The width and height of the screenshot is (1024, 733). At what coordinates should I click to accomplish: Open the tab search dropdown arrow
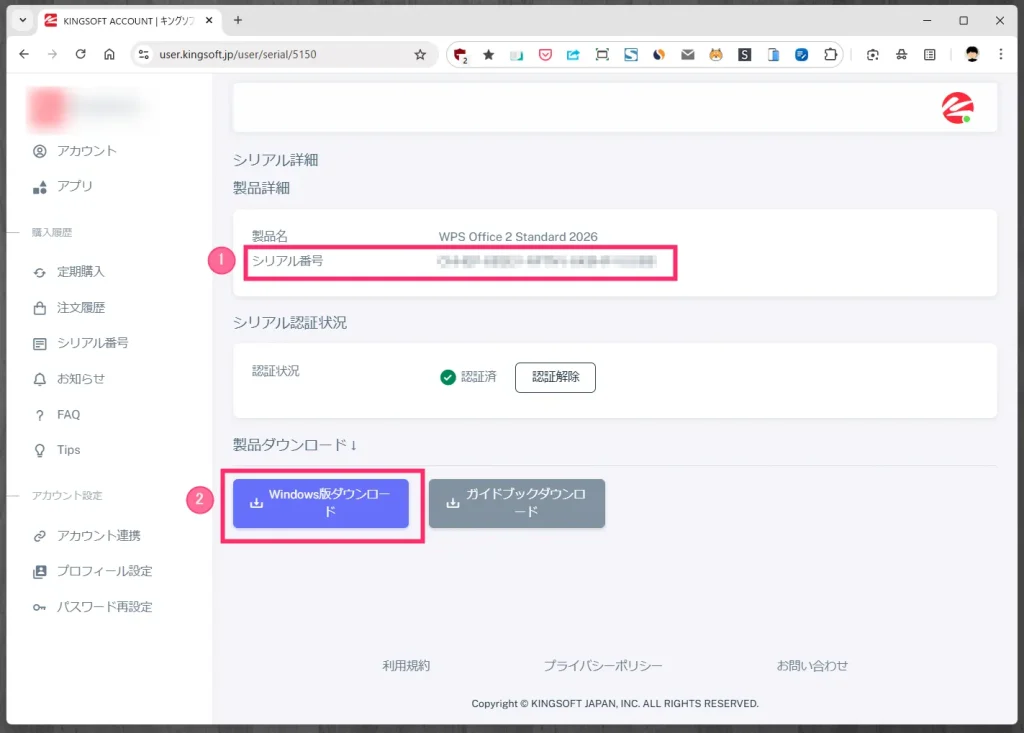(x=23, y=20)
